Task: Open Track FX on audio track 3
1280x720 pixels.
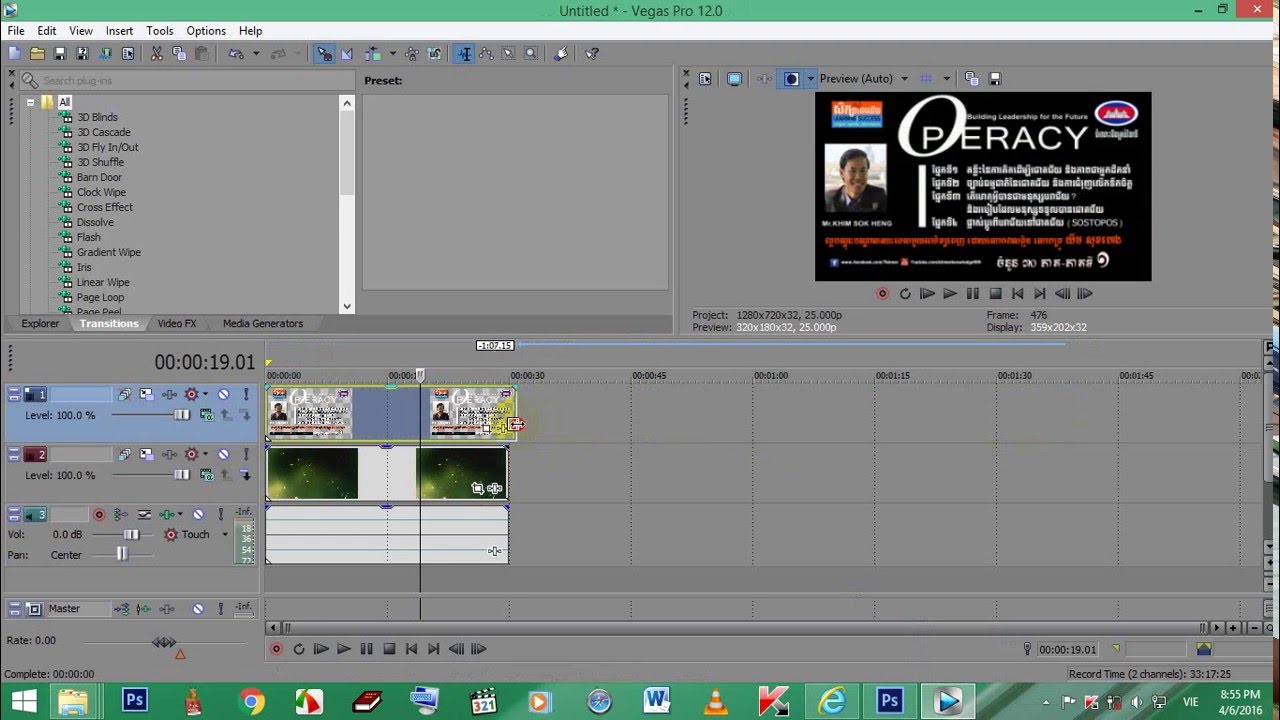Action: pyautogui.click(x=167, y=514)
